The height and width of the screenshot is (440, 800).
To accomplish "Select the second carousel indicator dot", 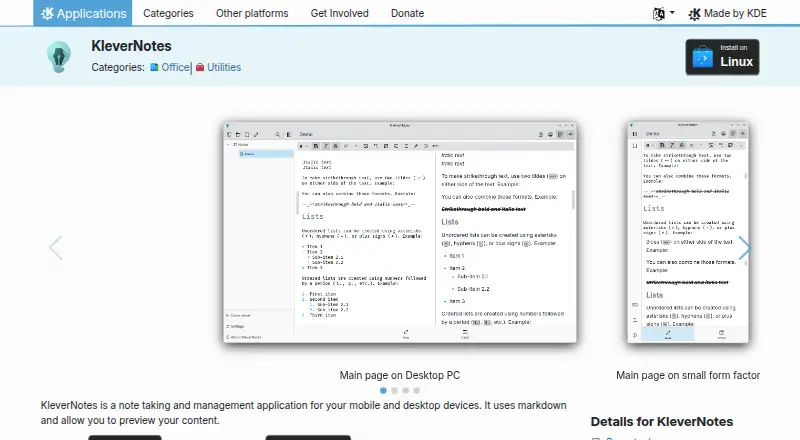I will [x=394, y=390].
